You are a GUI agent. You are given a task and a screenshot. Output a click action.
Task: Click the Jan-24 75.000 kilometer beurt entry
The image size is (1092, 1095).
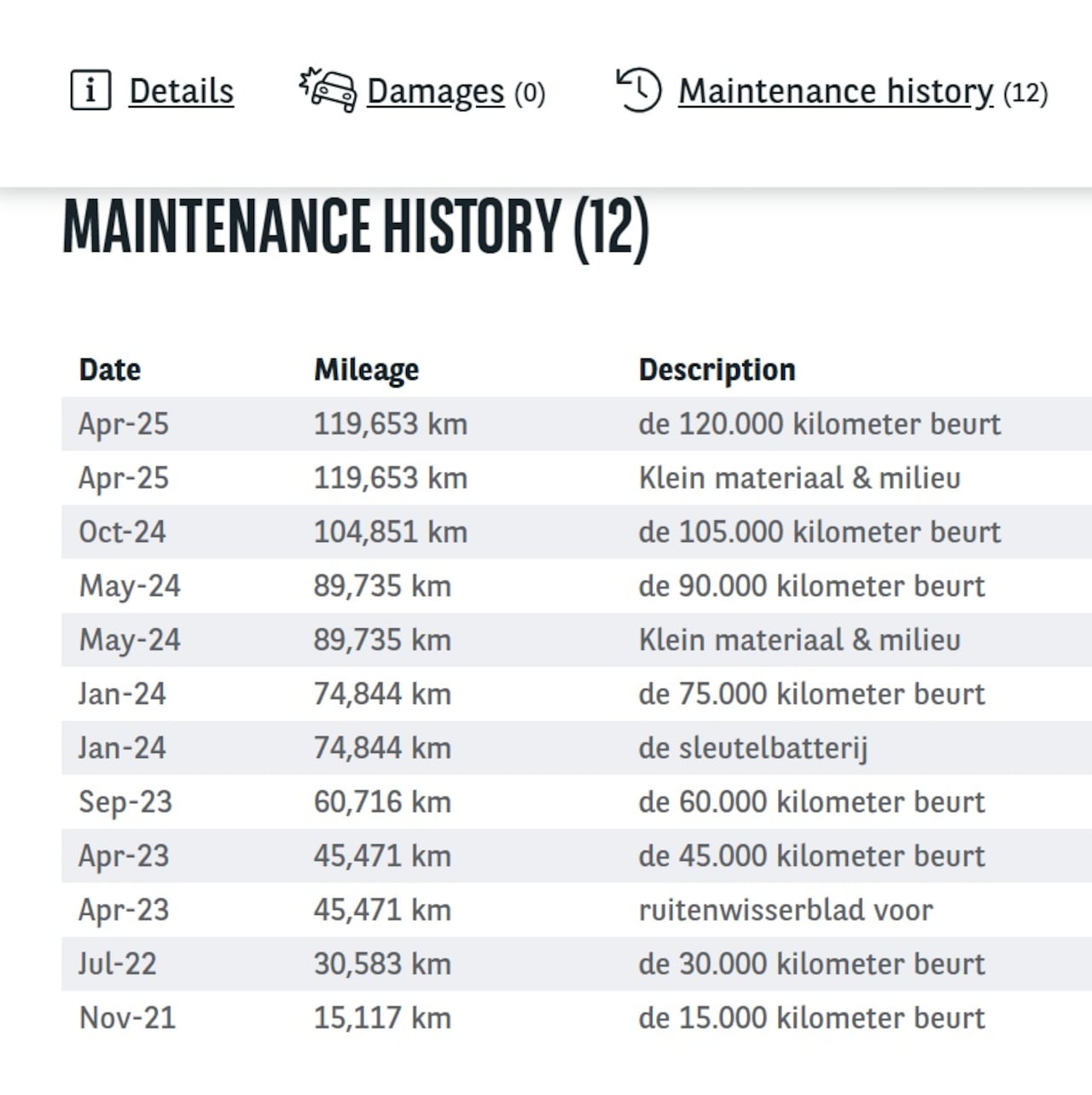(810, 694)
